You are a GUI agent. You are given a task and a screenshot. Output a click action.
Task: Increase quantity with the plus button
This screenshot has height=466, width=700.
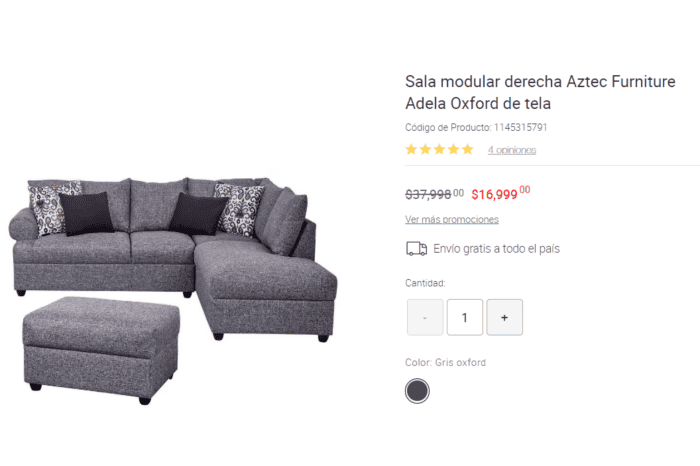(504, 317)
